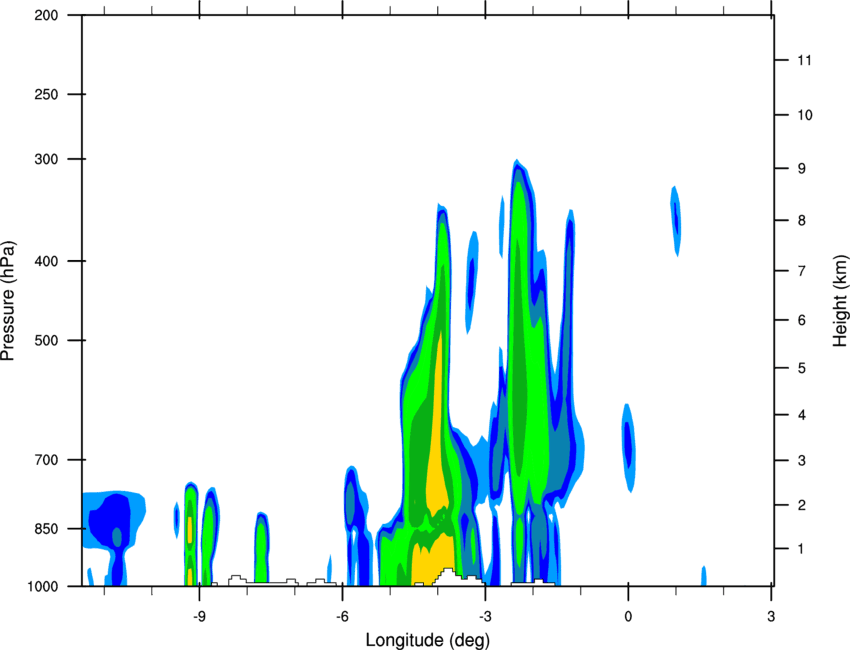Click the -9 longitude tick label
Viewport: 850px width, 650px height.
click(x=199, y=617)
